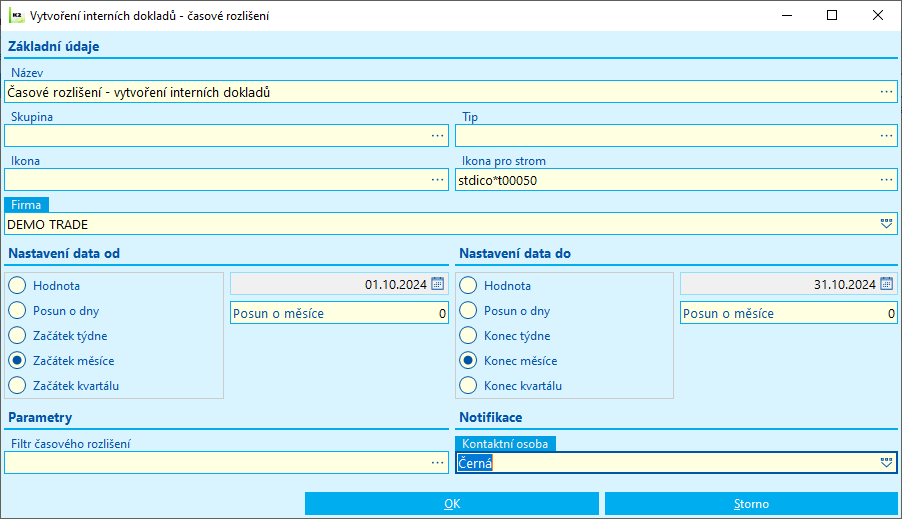Image resolution: width=902 pixels, height=519 pixels.
Task: Confirm dialog with OK button
Action: pos(452,503)
